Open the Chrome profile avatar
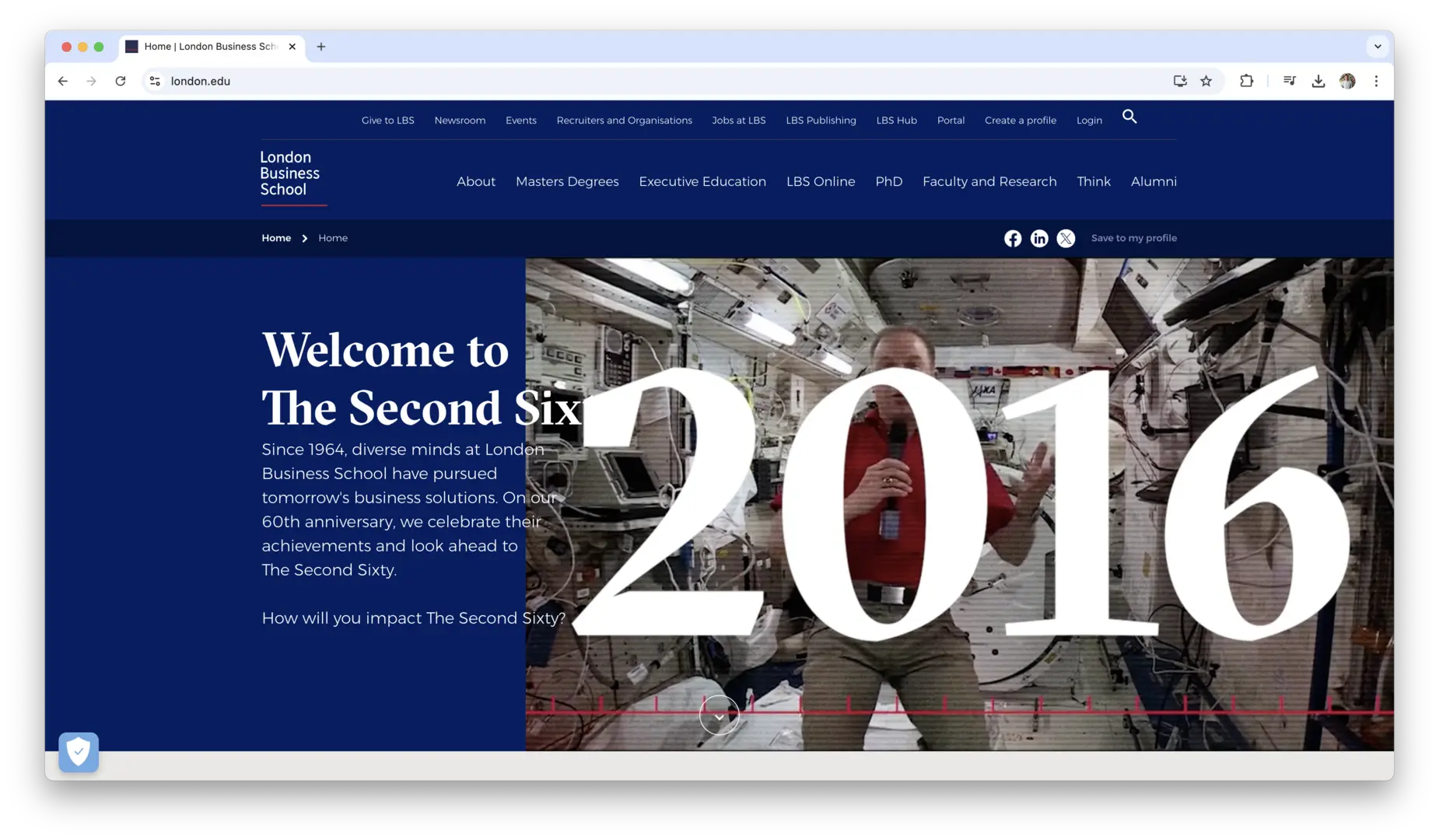 tap(1347, 81)
